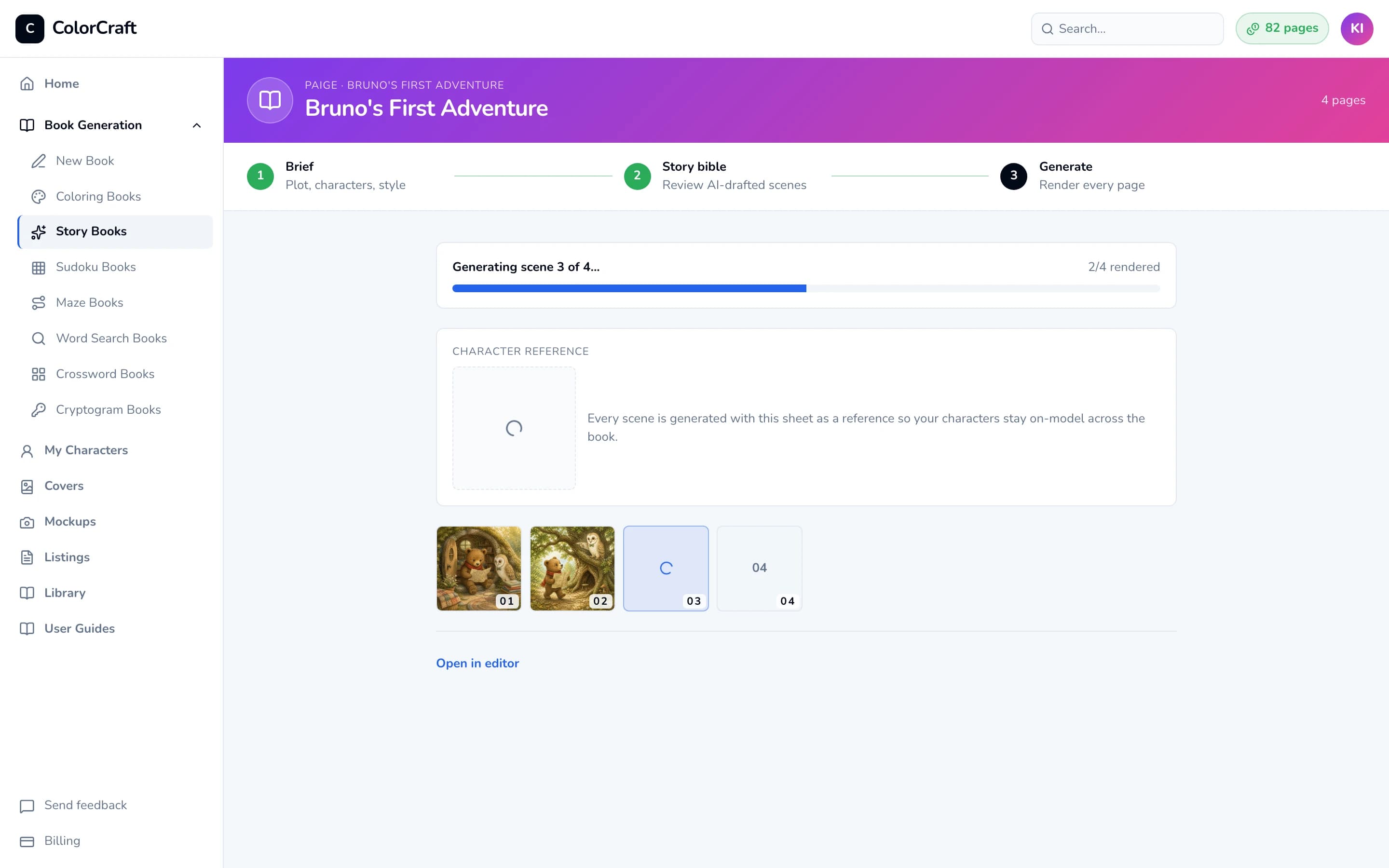Screen dimensions: 1389x868
Task: Open scene 02 thumbnail
Action: point(572,569)
